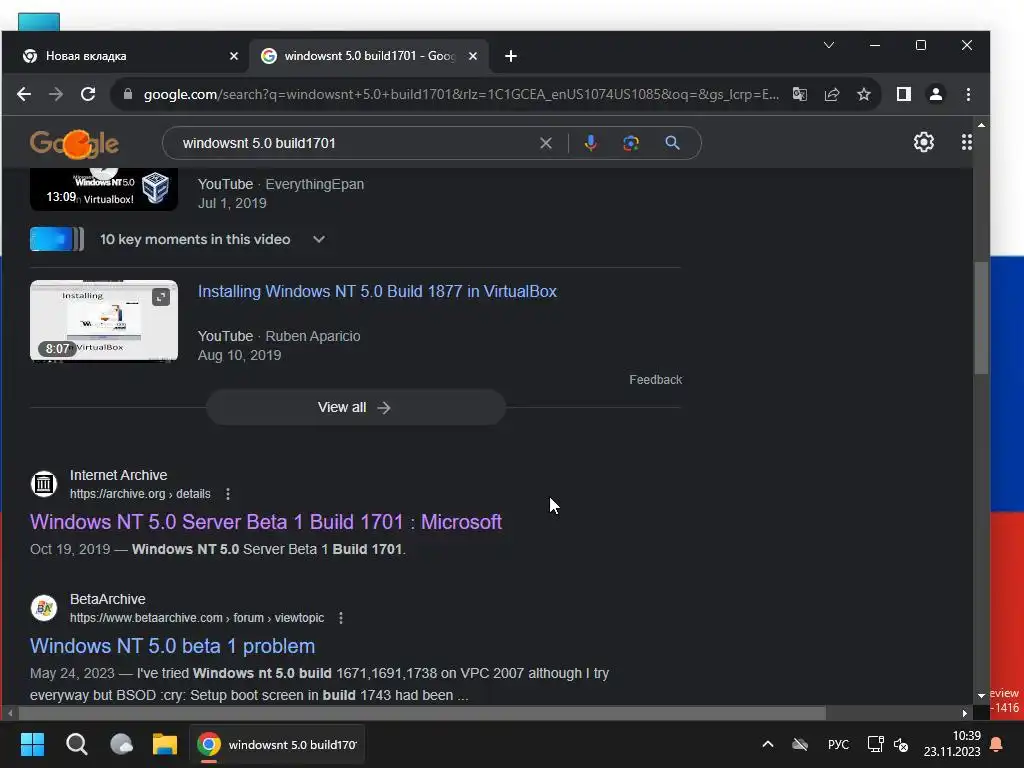Click the vertical page scrollbar thumb
This screenshot has width=1024, height=768.
point(981,318)
